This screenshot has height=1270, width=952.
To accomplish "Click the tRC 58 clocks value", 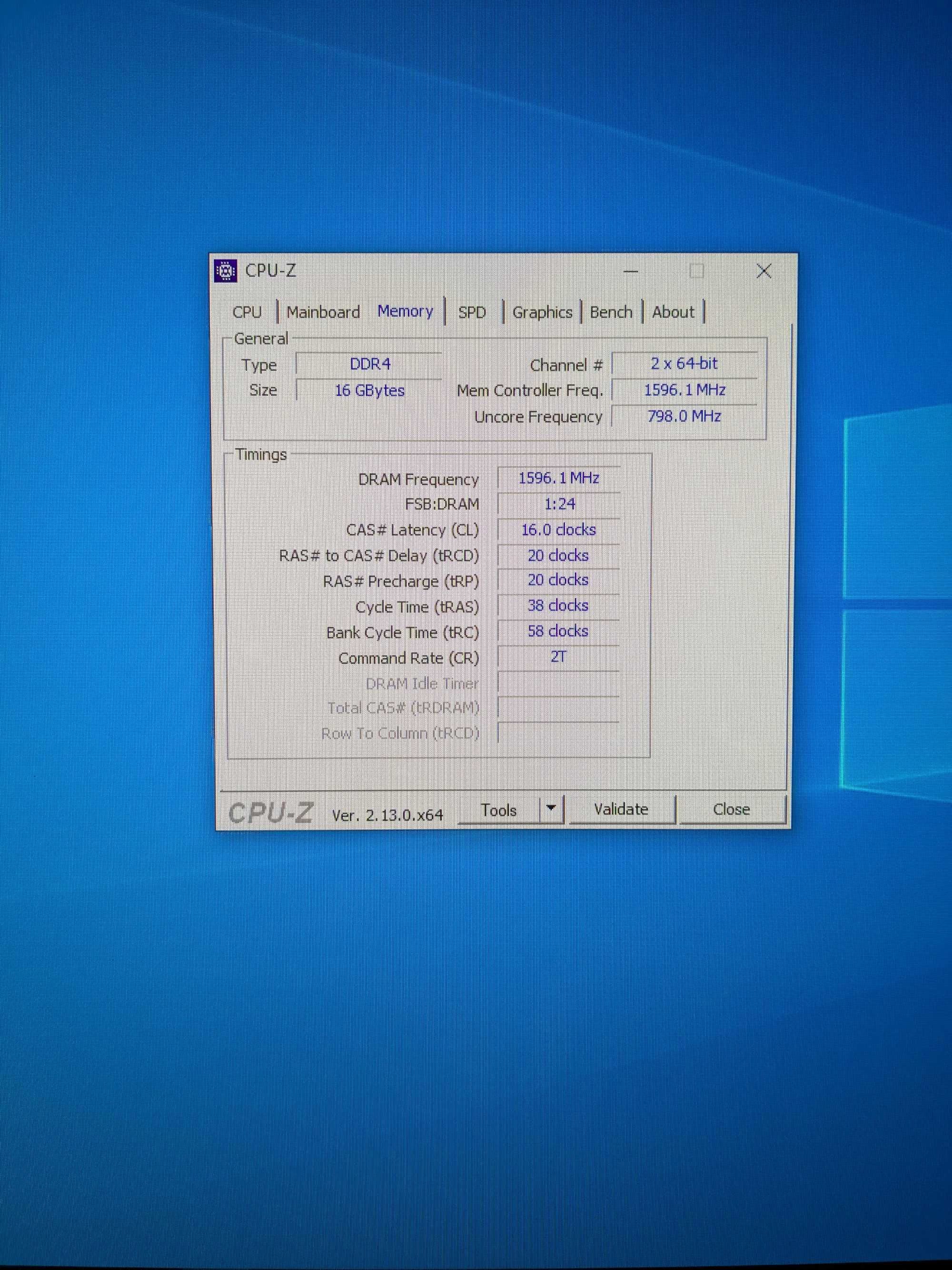I will [559, 631].
